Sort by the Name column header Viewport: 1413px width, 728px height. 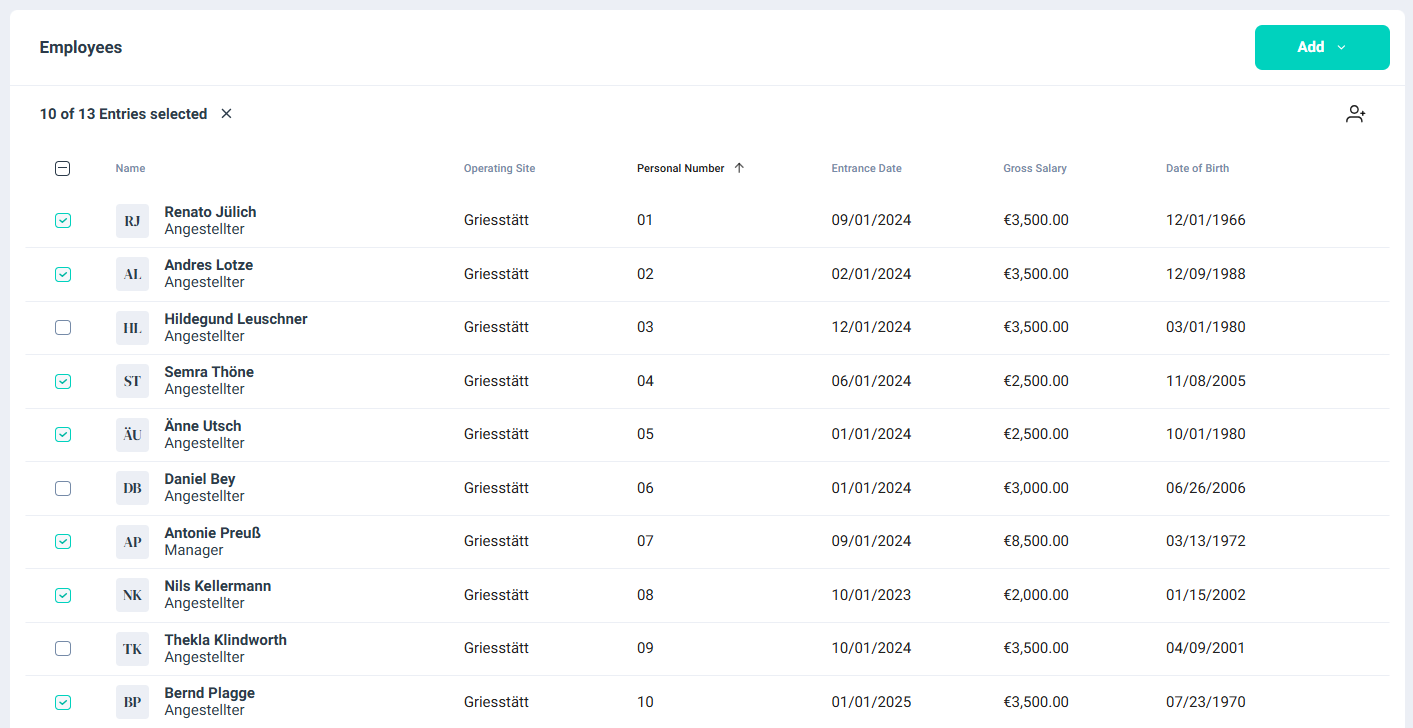click(130, 168)
